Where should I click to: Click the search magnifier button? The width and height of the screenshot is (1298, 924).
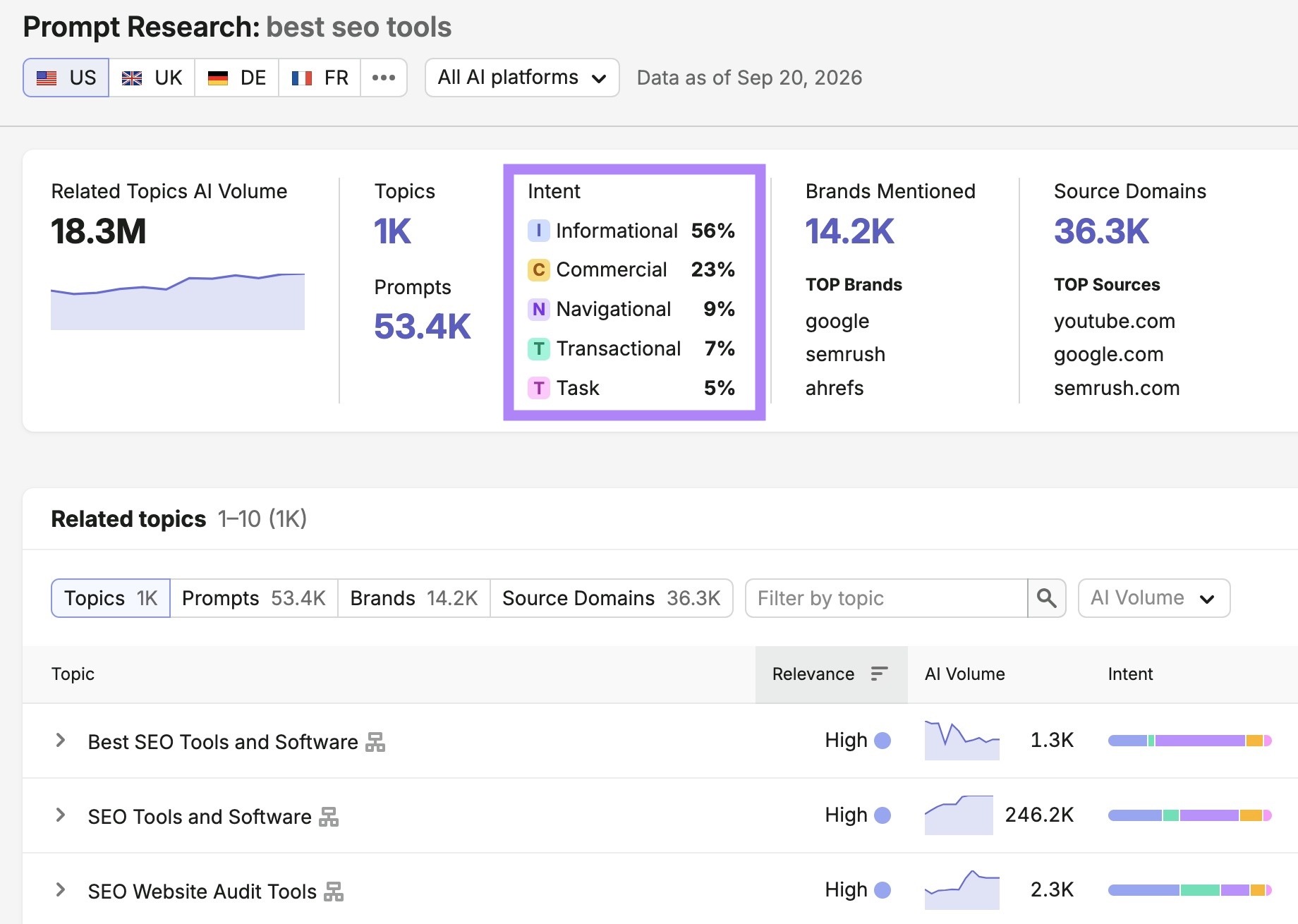(1047, 598)
